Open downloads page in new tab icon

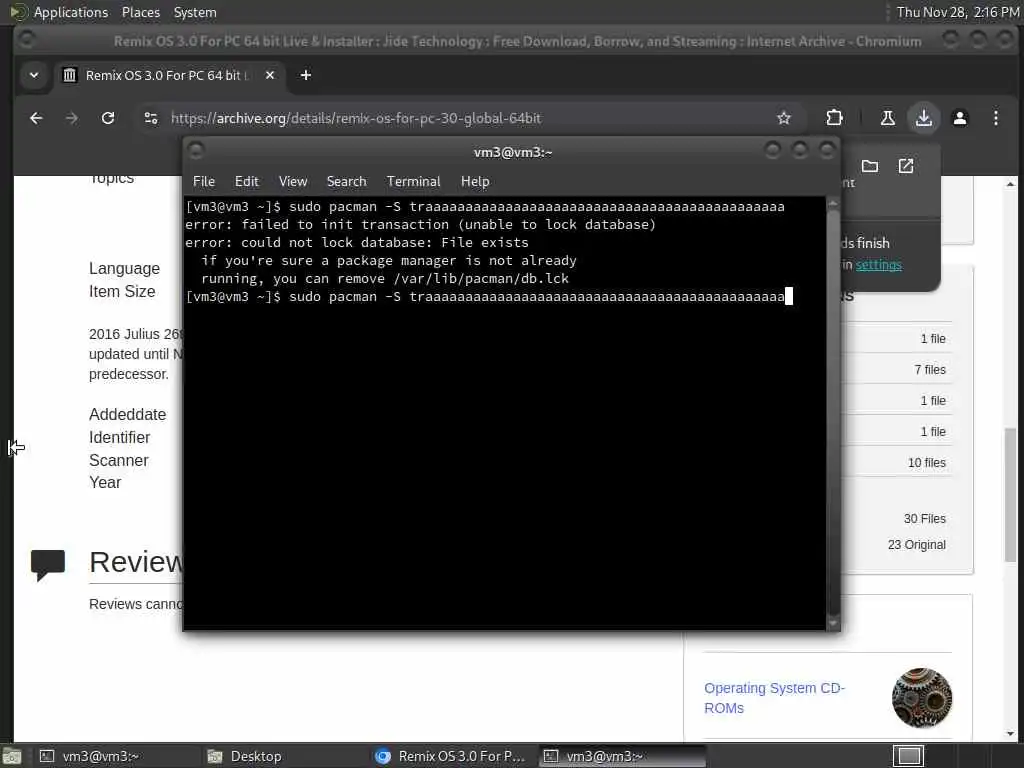click(x=906, y=167)
